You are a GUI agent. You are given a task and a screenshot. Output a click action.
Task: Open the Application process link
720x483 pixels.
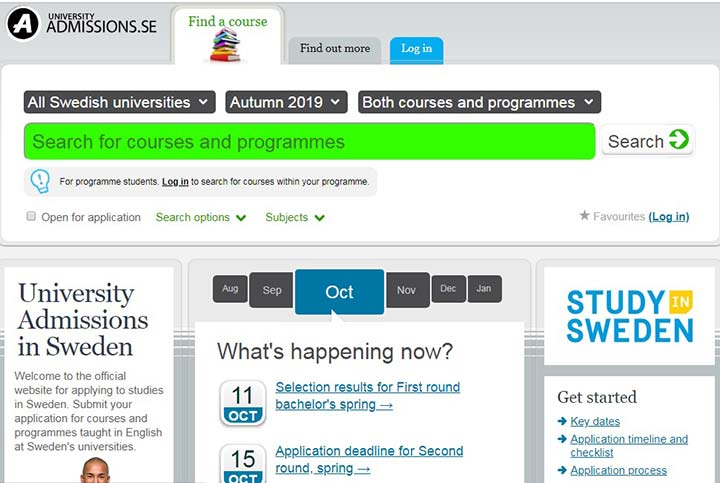[618, 470]
